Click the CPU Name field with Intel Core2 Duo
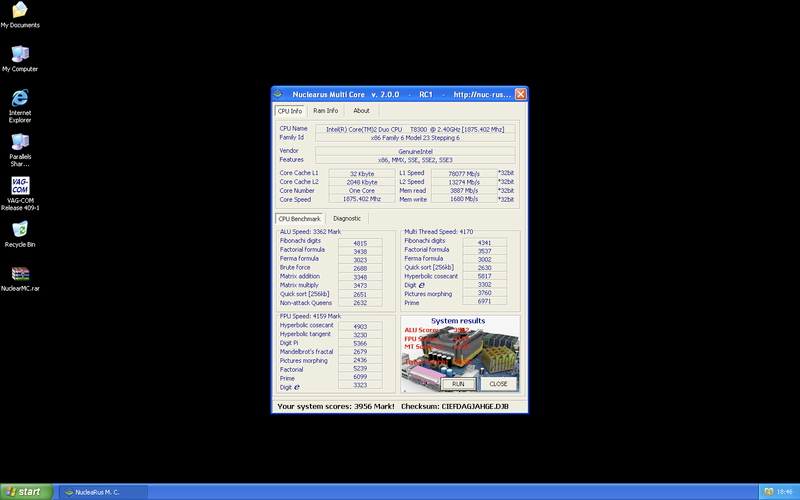 (x=415, y=129)
